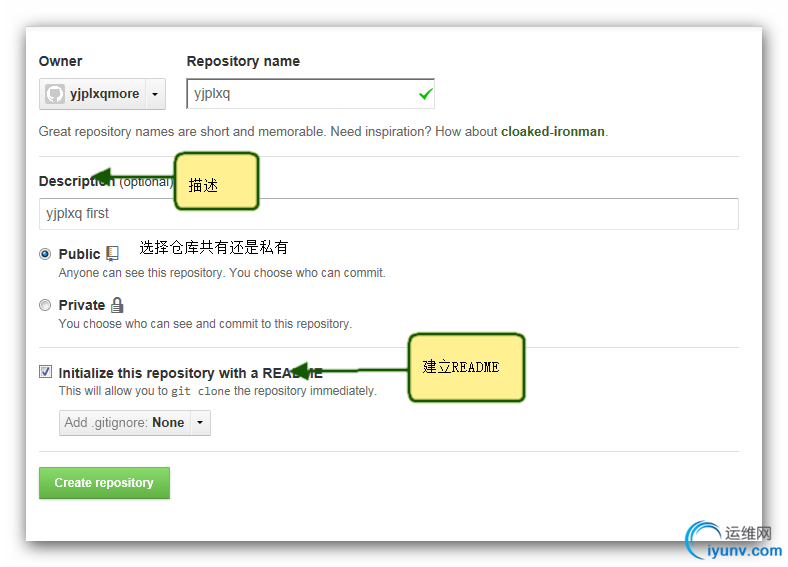Click 'This will allow you to git clone' text
The width and height of the screenshot is (788, 567).
click(x=218, y=391)
